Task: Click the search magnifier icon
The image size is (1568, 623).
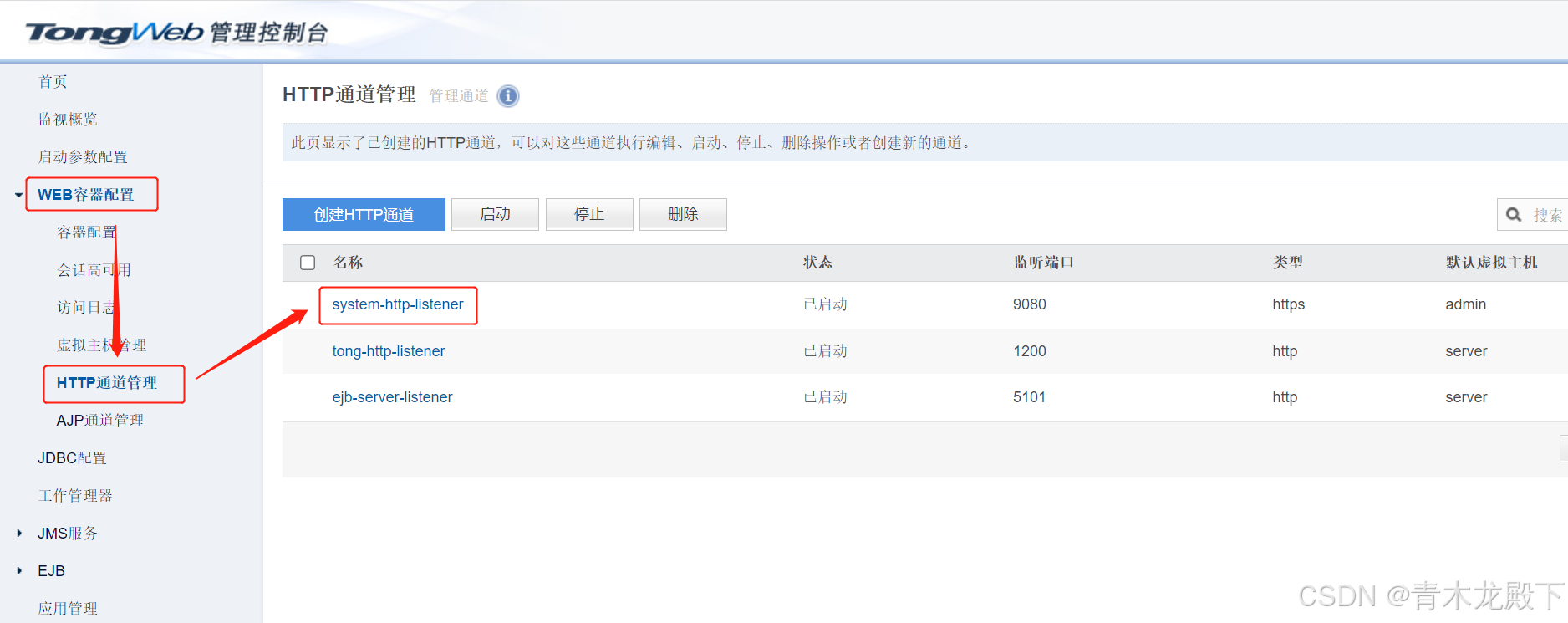Action: (1514, 215)
